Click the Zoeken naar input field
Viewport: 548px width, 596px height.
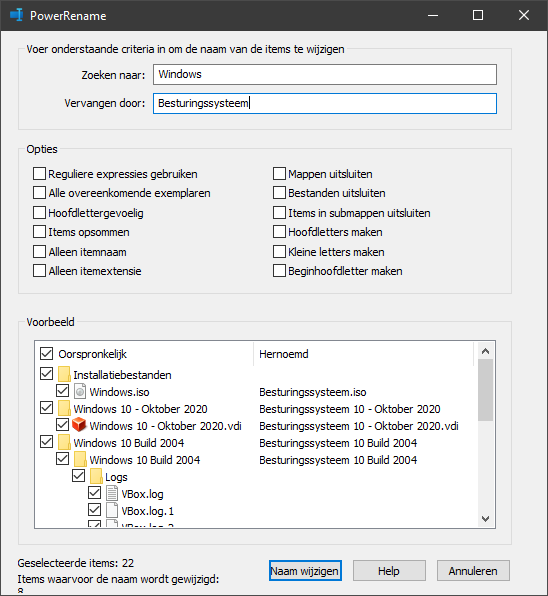click(x=325, y=74)
